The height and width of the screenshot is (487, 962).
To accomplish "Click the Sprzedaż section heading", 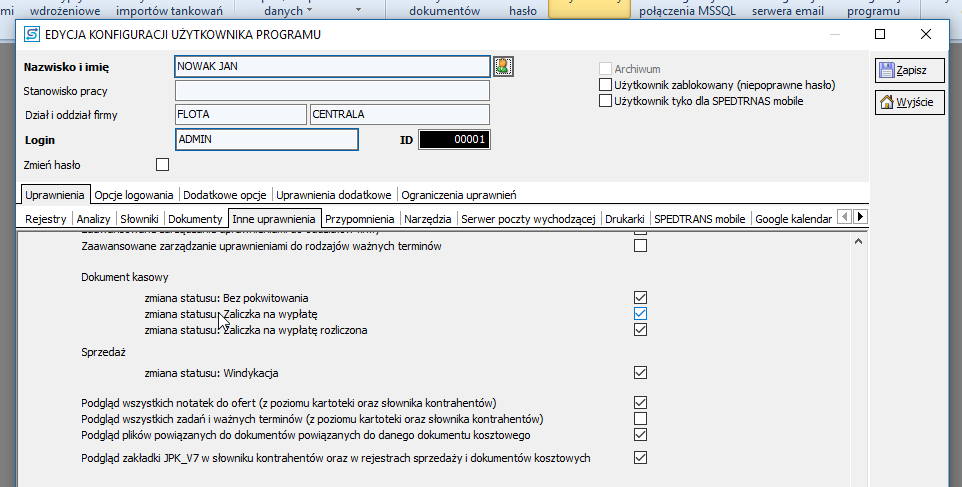I will click(103, 352).
